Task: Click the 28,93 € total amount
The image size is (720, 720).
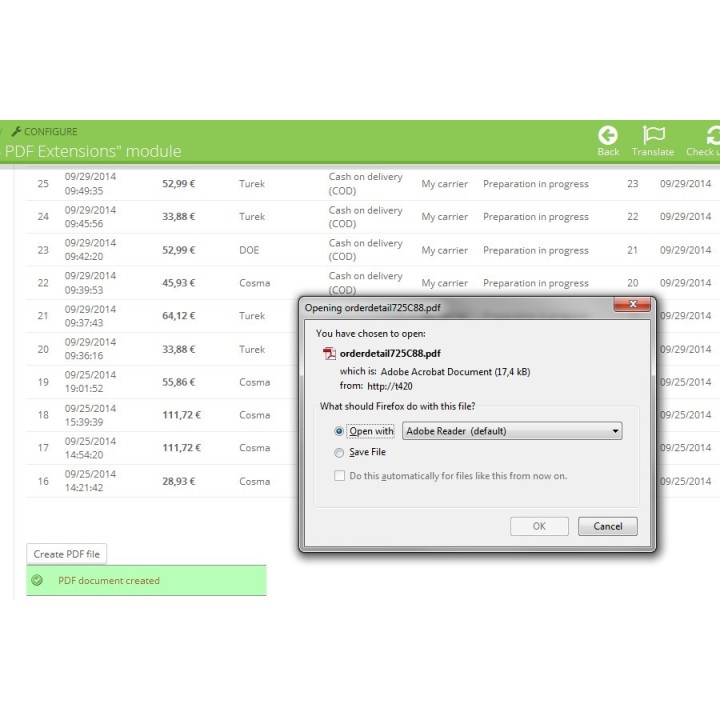Action: pyautogui.click(x=179, y=481)
